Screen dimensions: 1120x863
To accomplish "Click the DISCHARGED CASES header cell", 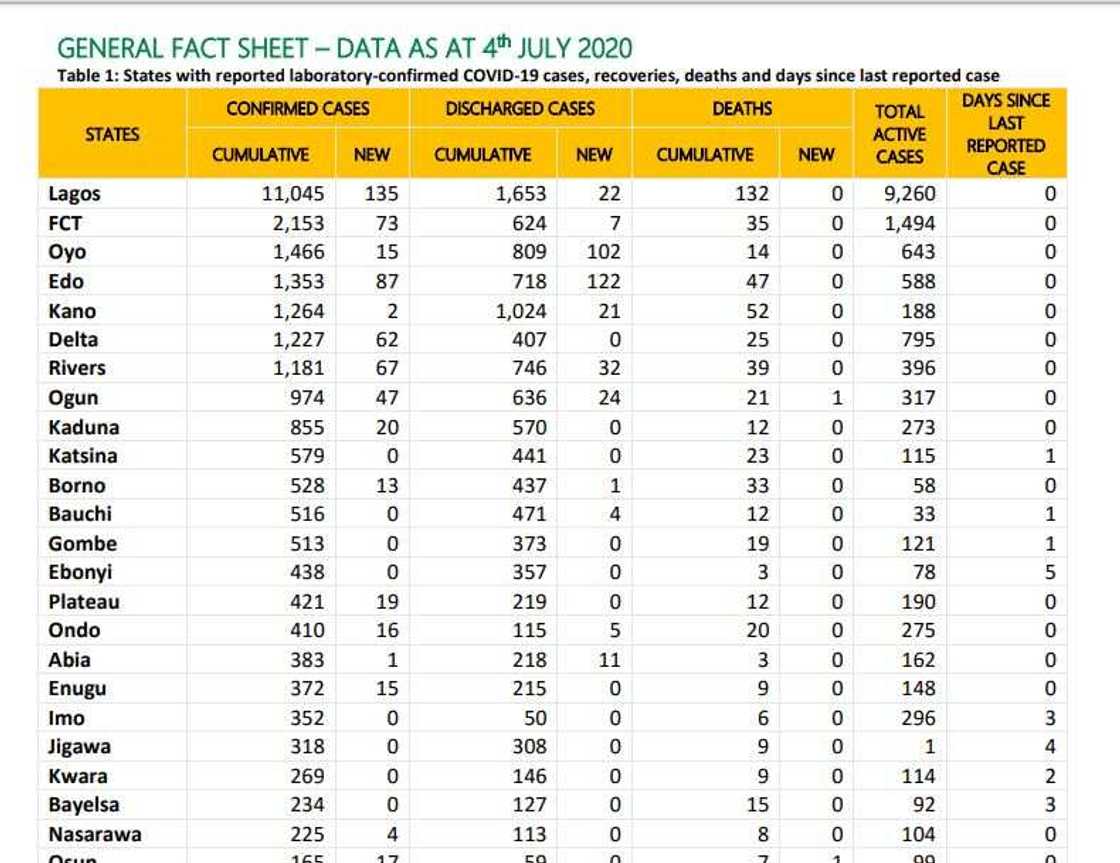I will (520, 108).
